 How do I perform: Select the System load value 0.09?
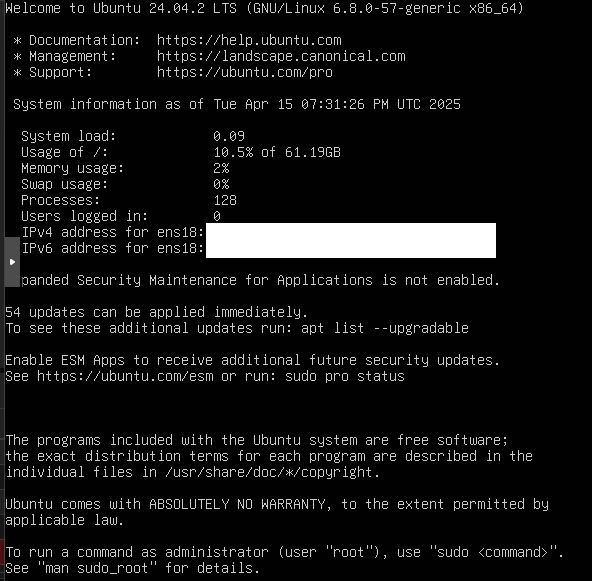229,136
